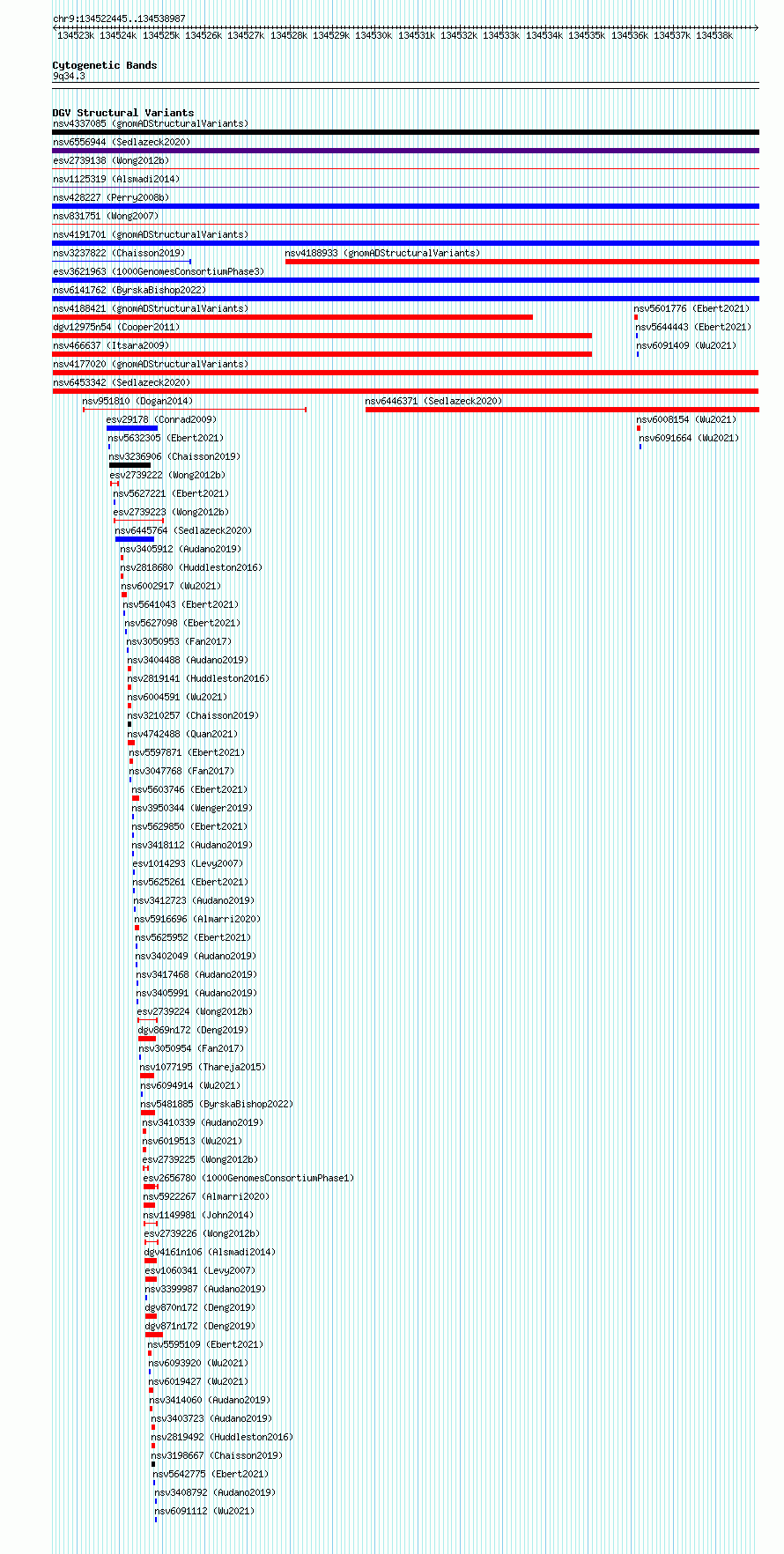Select nsv1149981 (John2014) label
784x1554 pixels.
pyautogui.click(x=199, y=1216)
